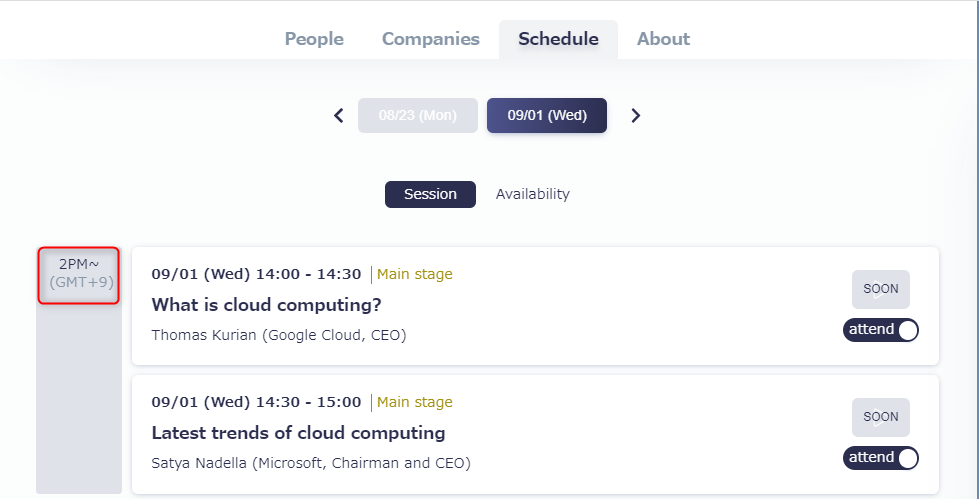Switch to the People tab
Viewport: 979px width, 499px height.
point(314,39)
